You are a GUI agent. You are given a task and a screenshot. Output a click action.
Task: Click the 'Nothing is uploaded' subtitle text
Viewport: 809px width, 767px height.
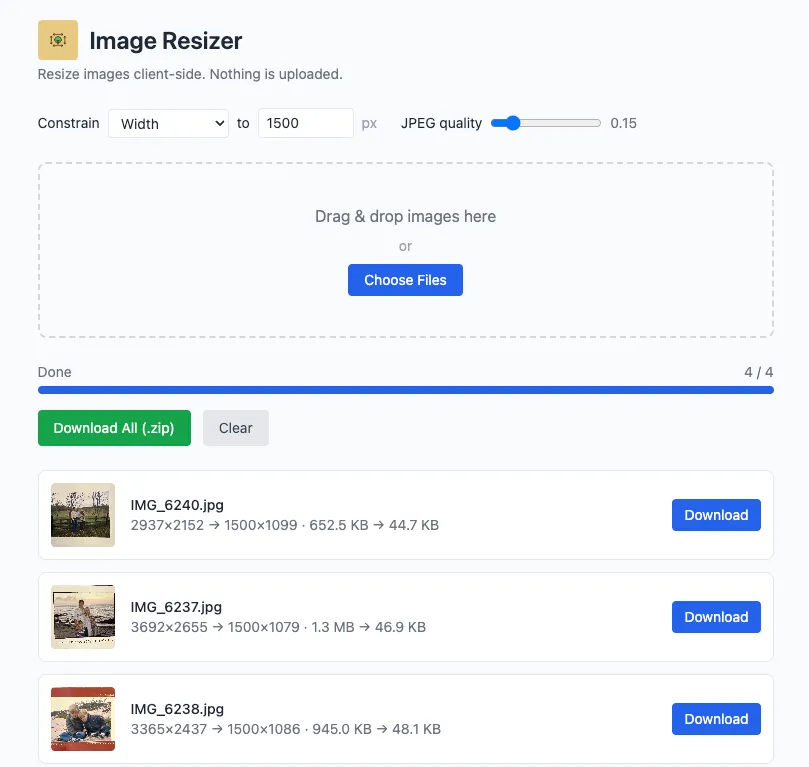tap(276, 74)
